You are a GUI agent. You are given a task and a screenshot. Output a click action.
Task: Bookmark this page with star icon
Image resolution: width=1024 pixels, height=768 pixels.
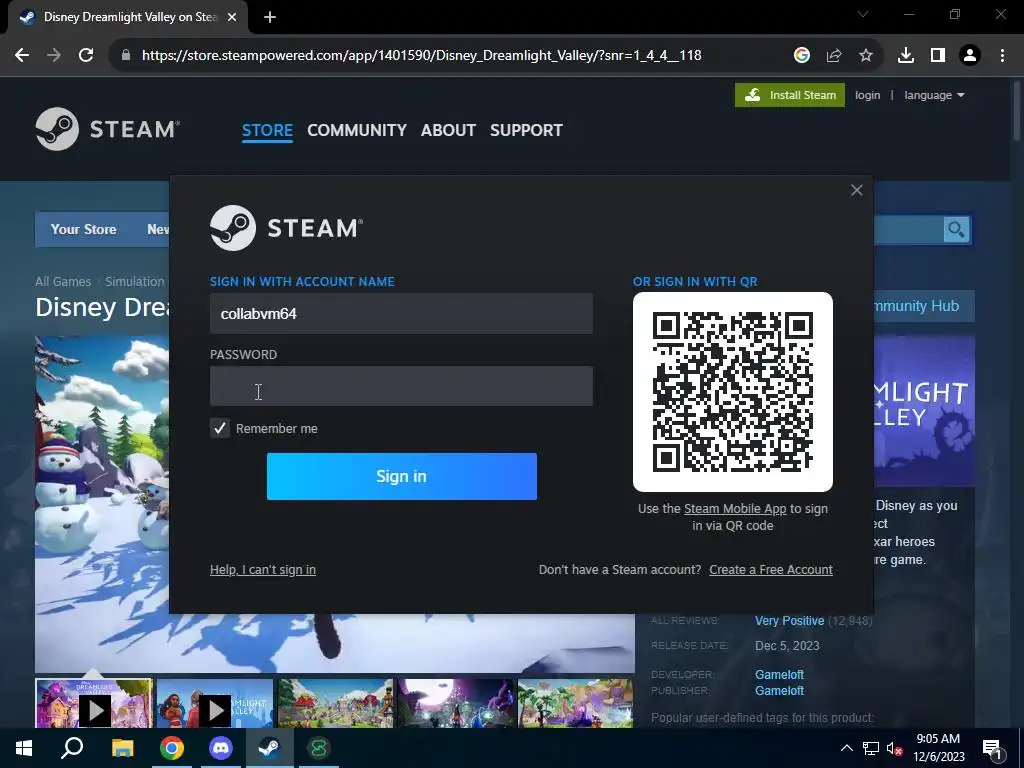[x=866, y=56]
